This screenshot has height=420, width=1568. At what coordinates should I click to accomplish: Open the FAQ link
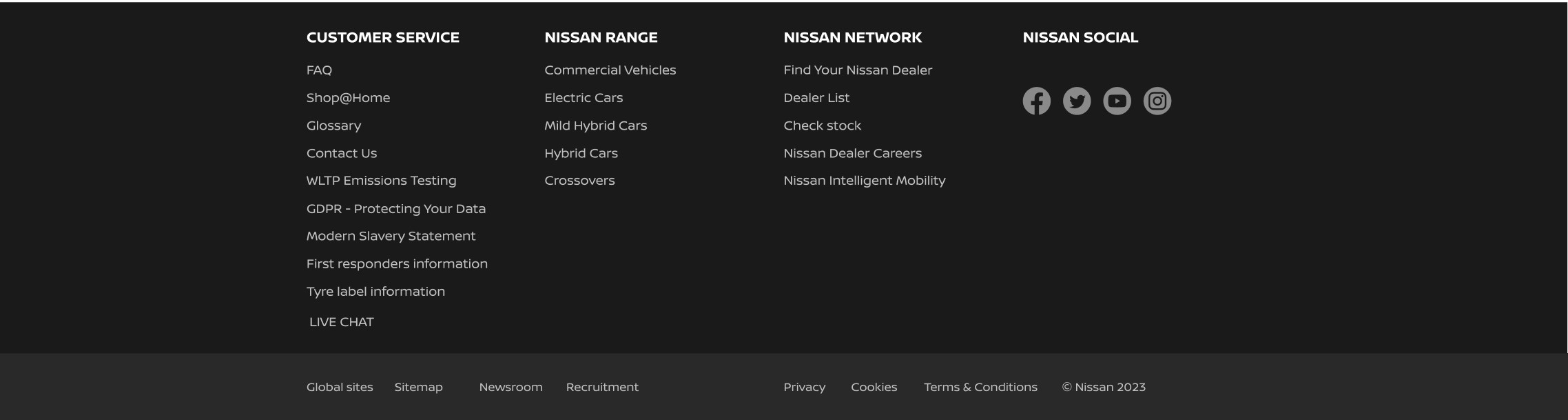click(319, 70)
